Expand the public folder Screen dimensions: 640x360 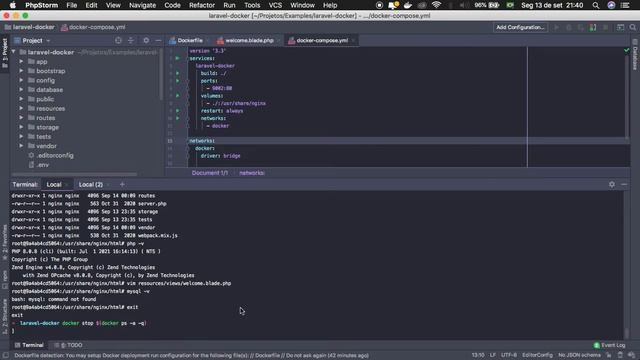click(x=21, y=99)
